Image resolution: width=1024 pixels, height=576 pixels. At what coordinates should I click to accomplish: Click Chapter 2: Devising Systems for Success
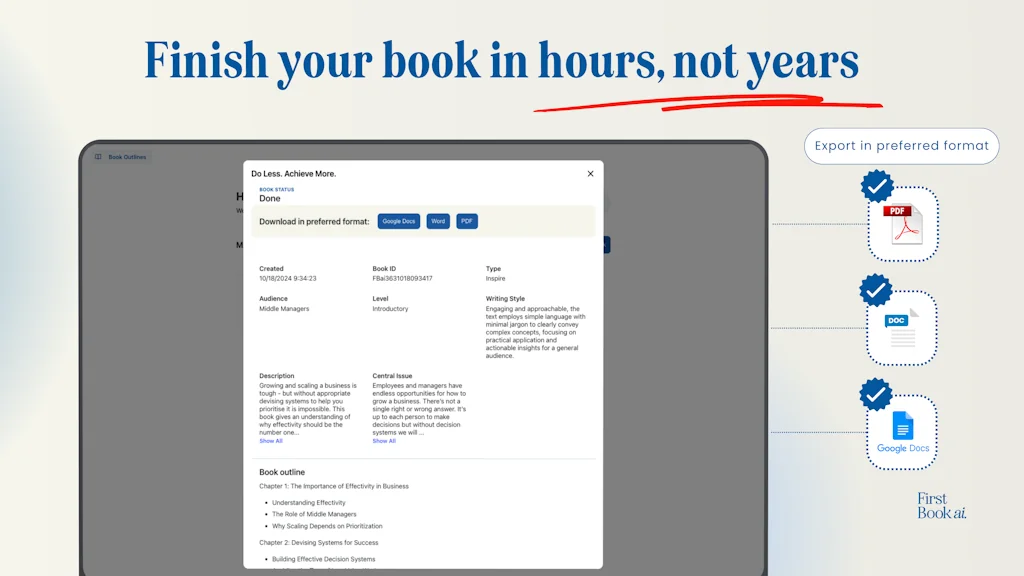click(x=319, y=544)
